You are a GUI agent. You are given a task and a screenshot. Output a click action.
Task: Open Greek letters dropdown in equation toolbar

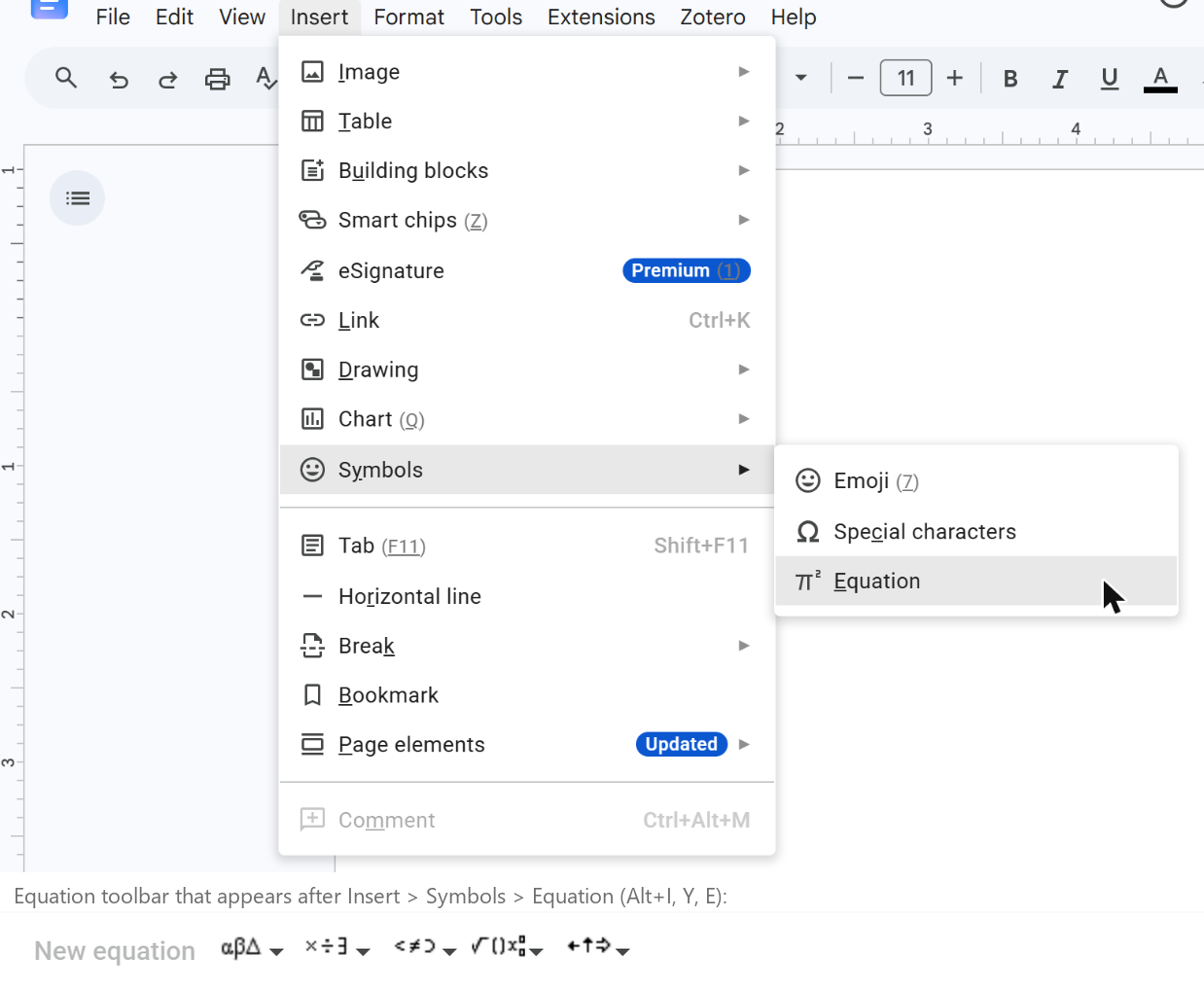pos(252,948)
